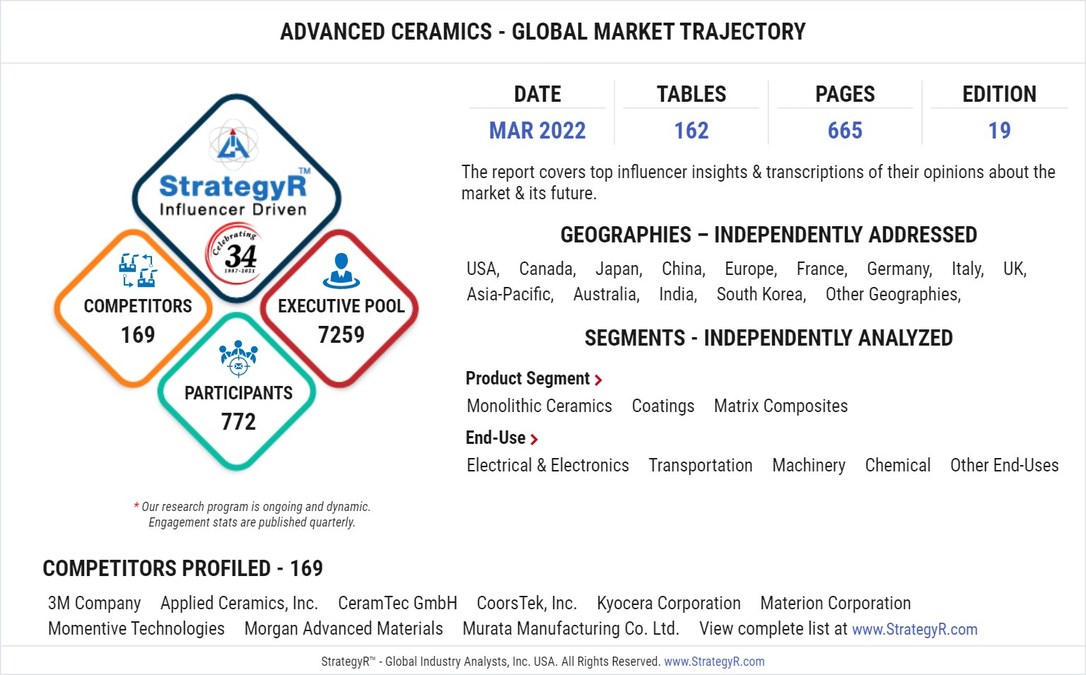Click the Participants group icon
The width and height of the screenshot is (1086, 675).
click(x=238, y=358)
